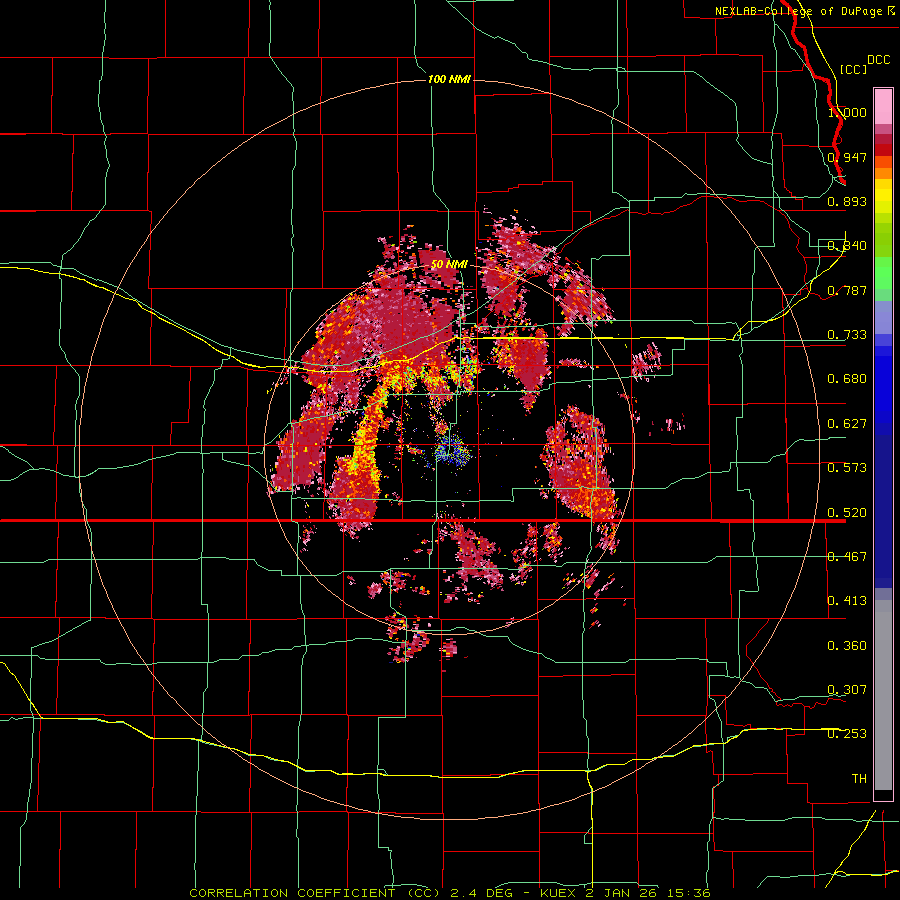Image resolution: width=900 pixels, height=900 pixels.
Task: Click the TH label near the scale bottom
Action: (859, 779)
